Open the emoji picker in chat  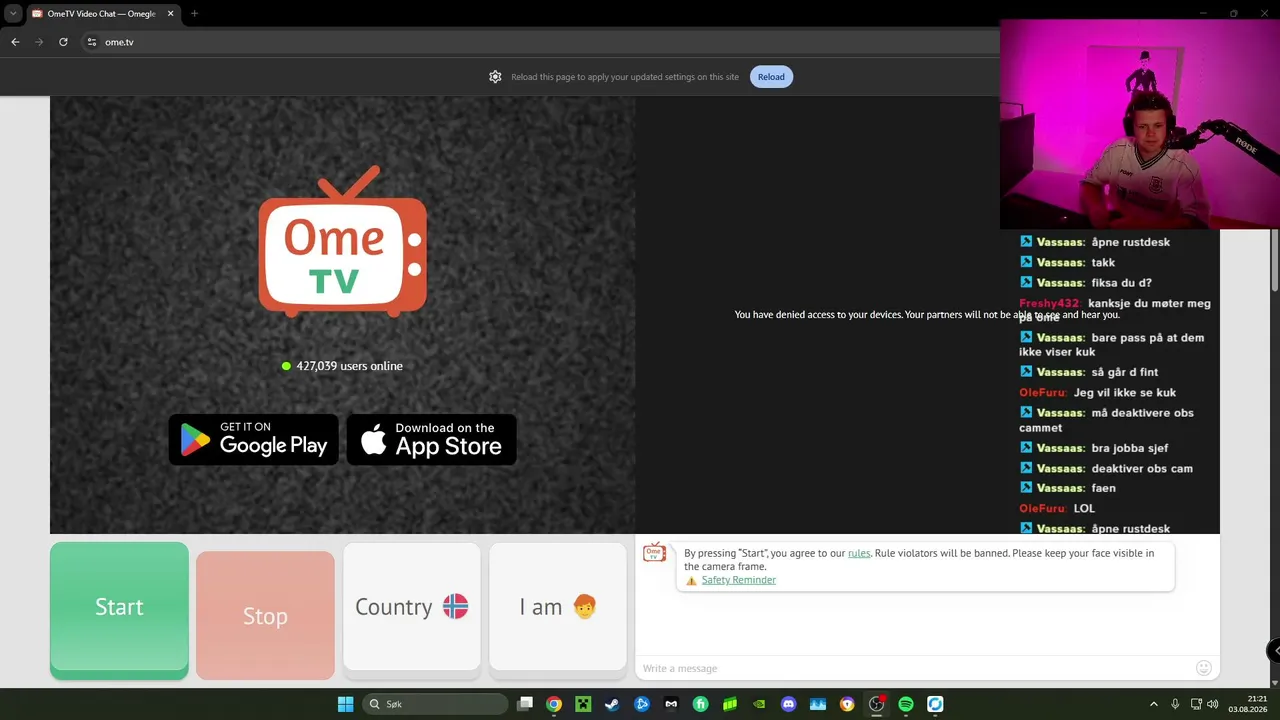click(1204, 668)
